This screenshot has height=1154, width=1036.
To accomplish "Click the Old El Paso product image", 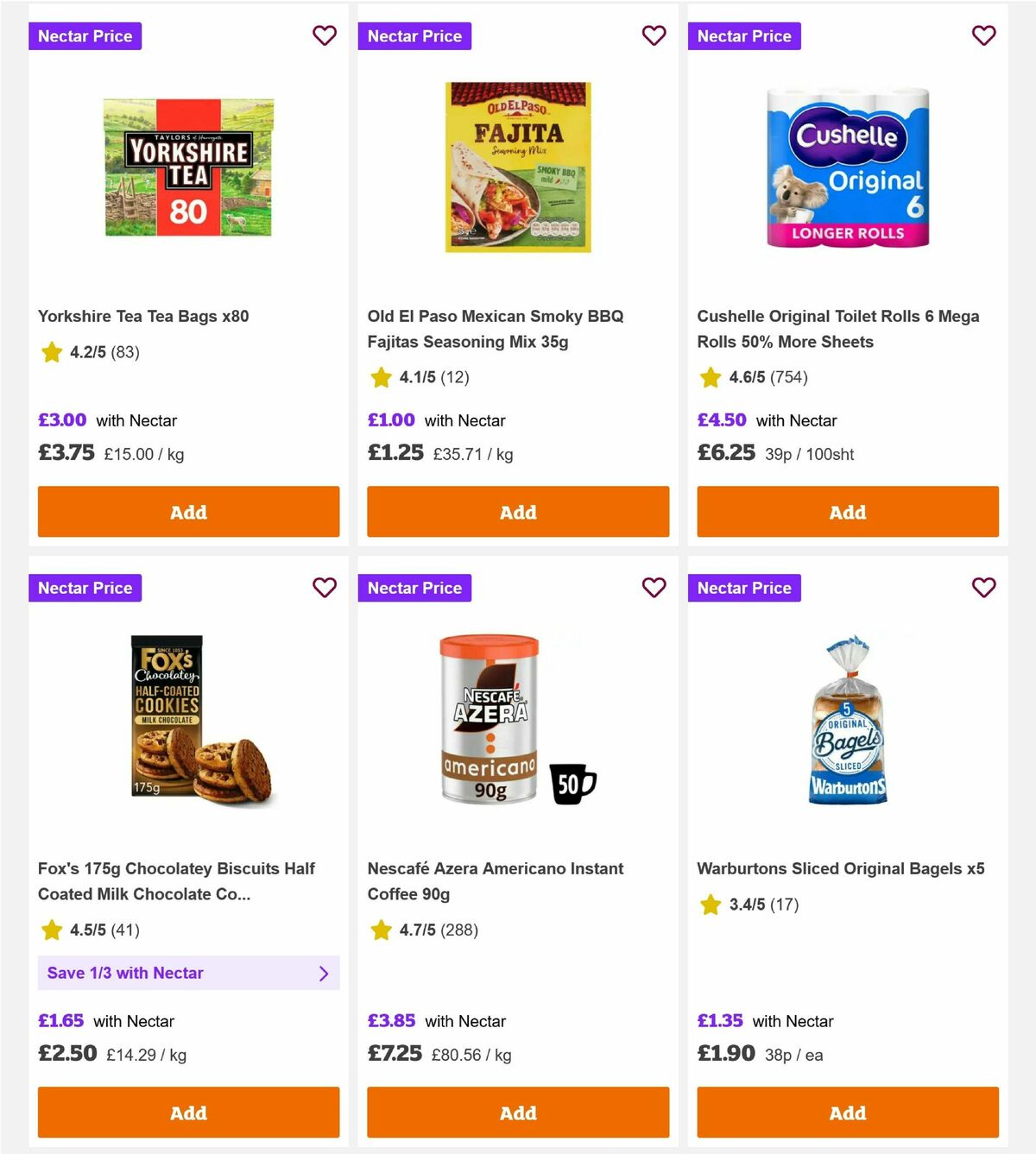I will [517, 167].
